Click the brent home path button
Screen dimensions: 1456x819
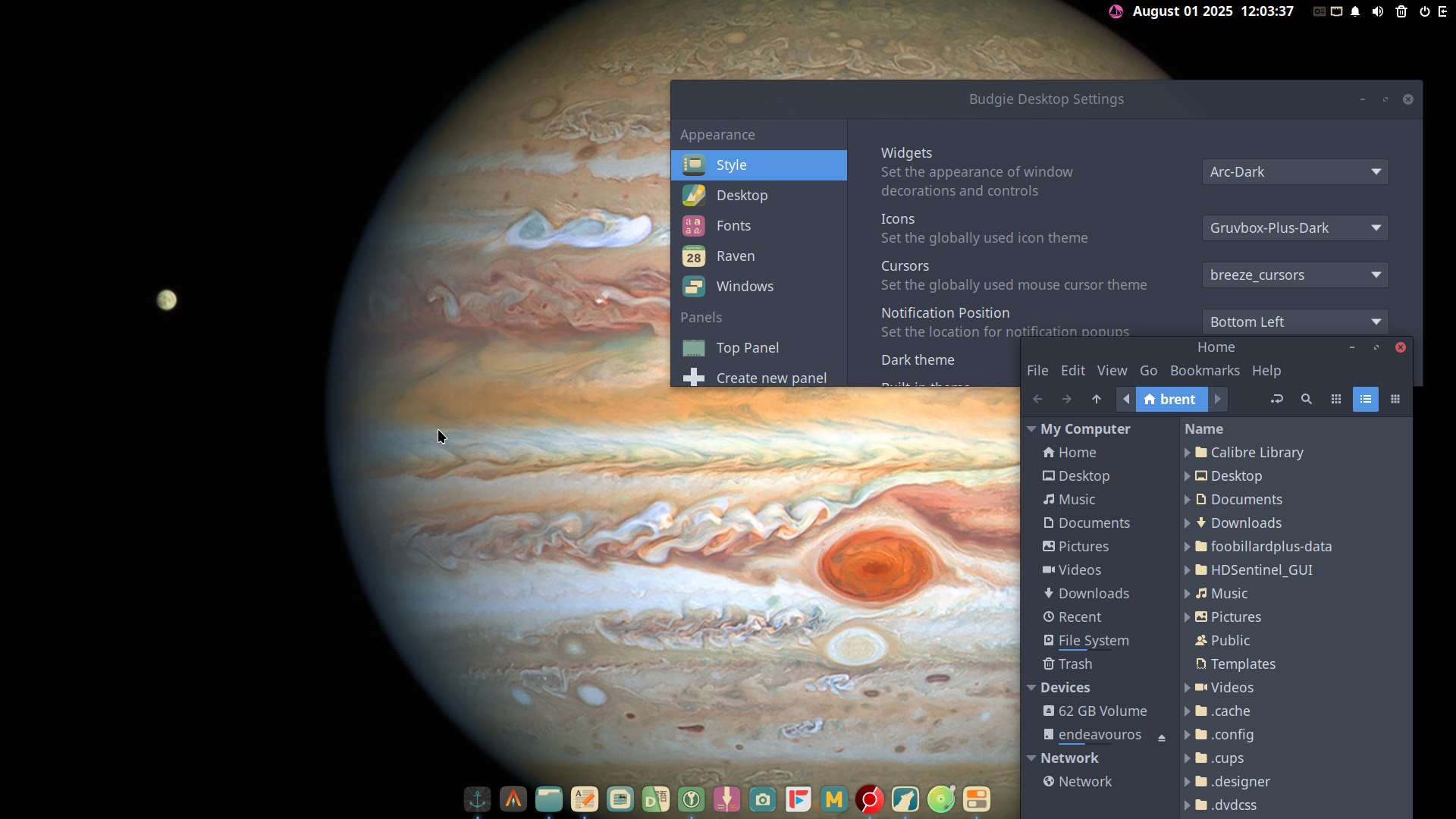pos(1171,399)
